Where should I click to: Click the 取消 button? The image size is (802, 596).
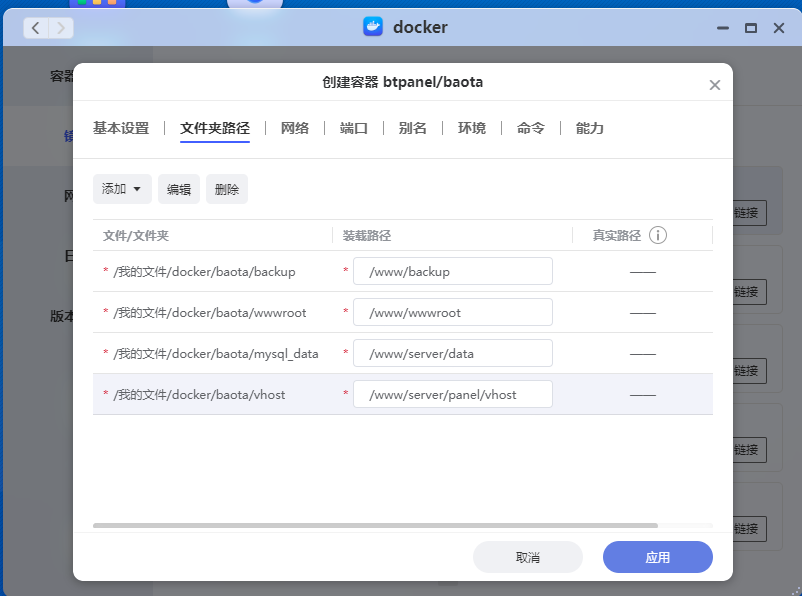click(528, 557)
